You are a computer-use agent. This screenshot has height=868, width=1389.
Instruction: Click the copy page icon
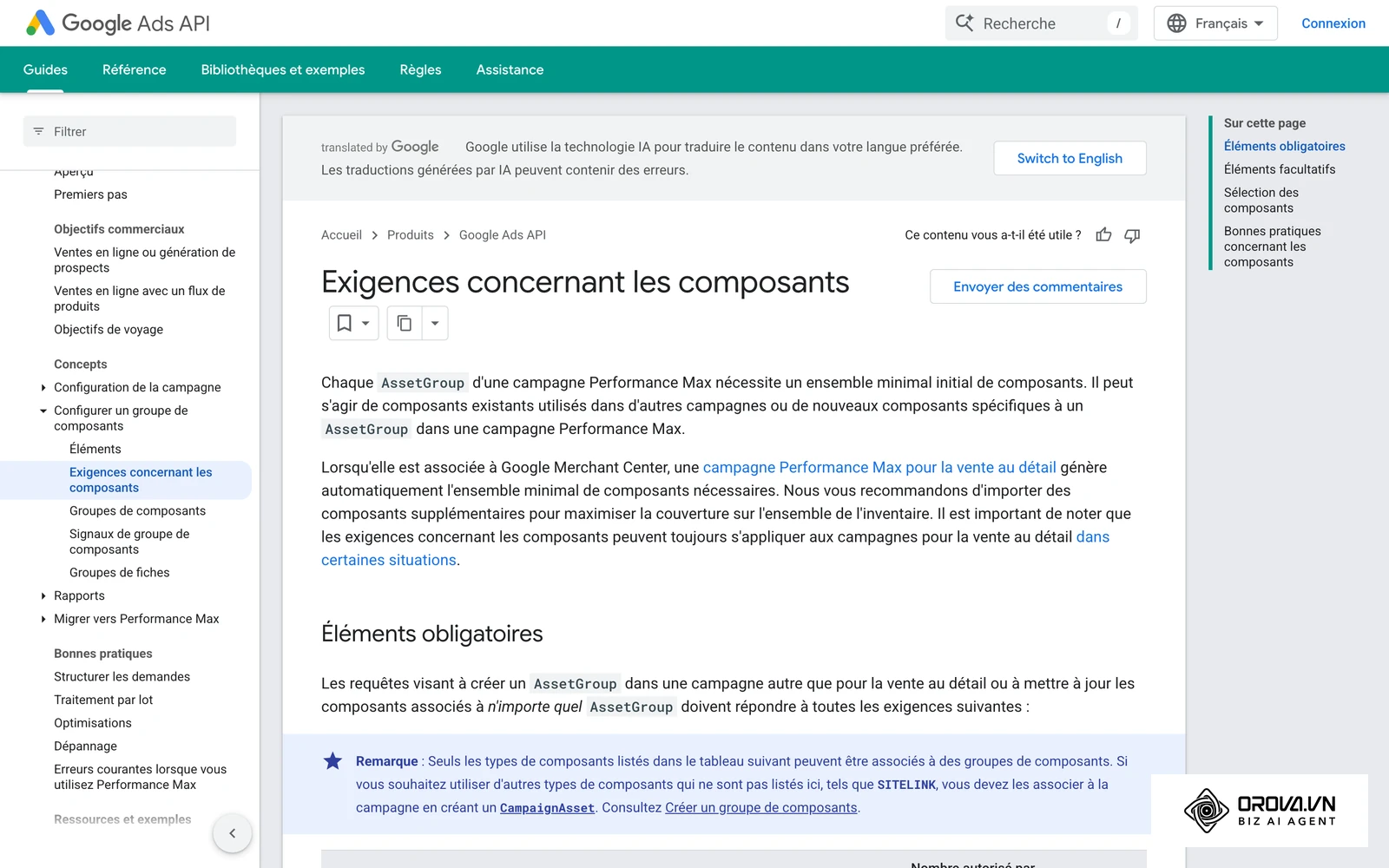pos(405,323)
